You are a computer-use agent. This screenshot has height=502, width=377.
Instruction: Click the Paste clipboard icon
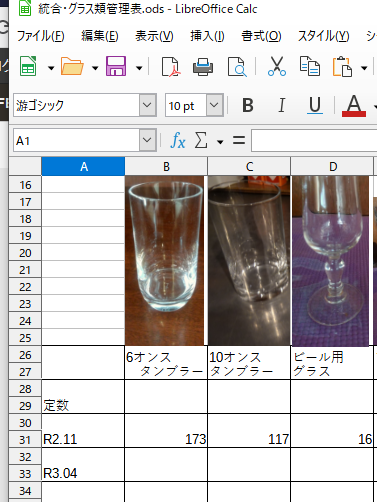point(342,66)
